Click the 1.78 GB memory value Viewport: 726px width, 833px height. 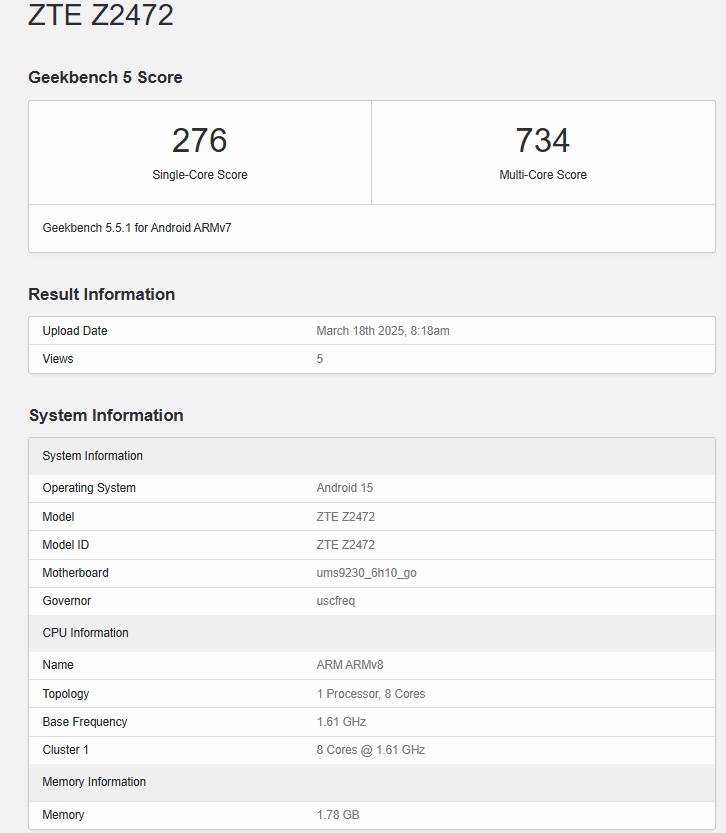pyautogui.click(x=338, y=815)
